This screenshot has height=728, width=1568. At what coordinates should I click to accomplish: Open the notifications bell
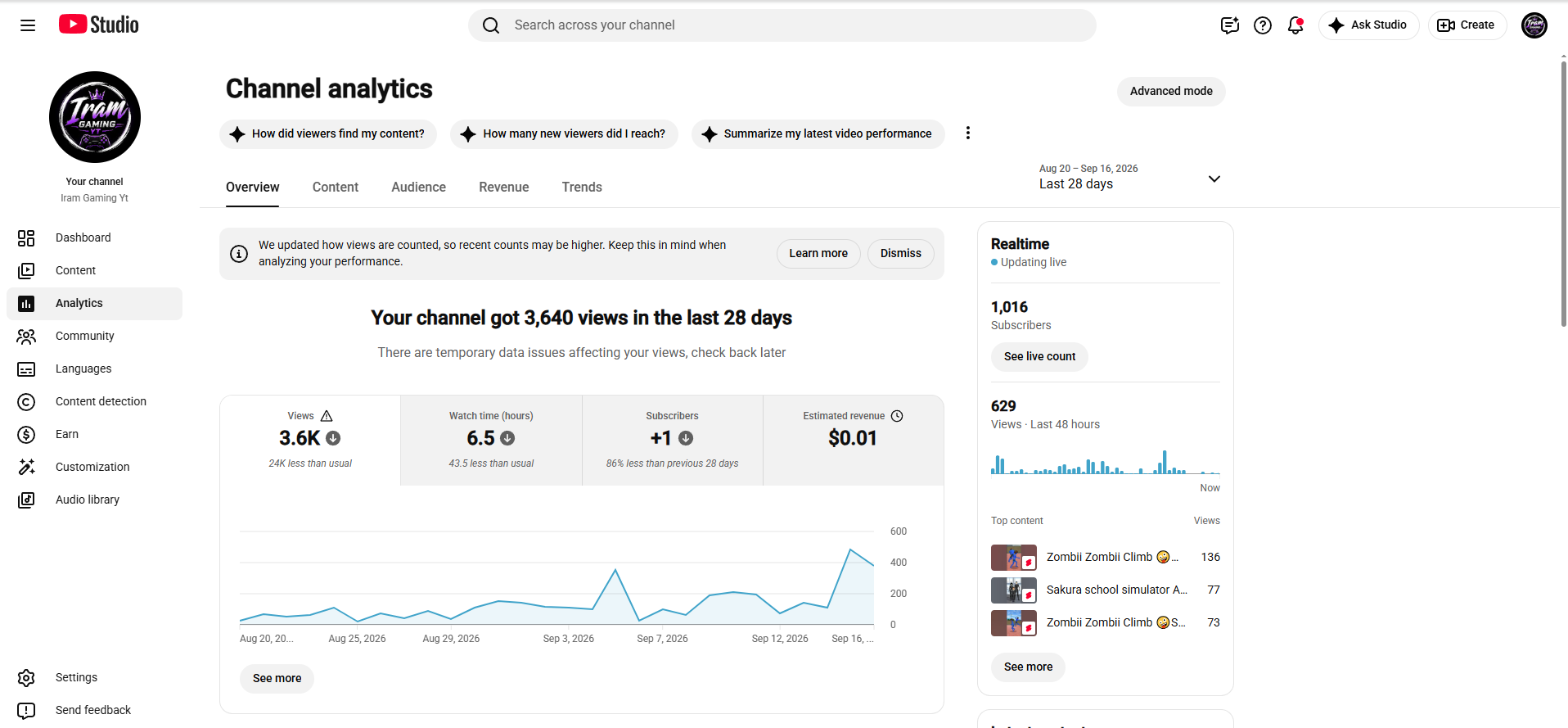pos(1295,25)
